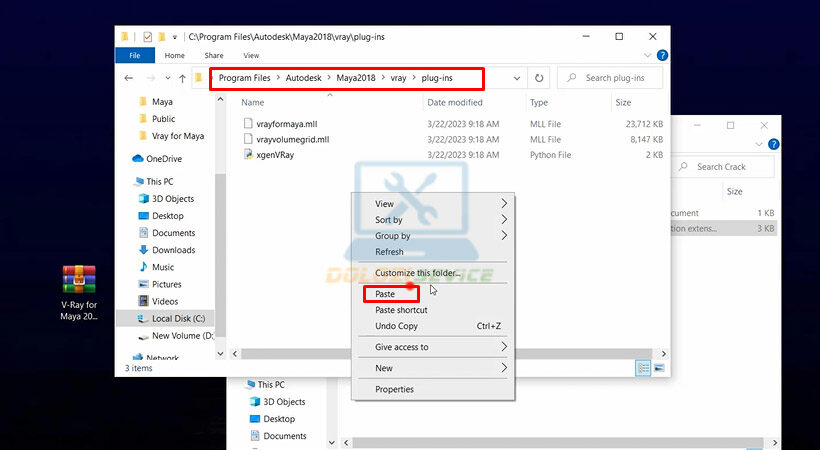Click the Help question mark icon
The height and width of the screenshot is (450, 820).
pos(662,56)
